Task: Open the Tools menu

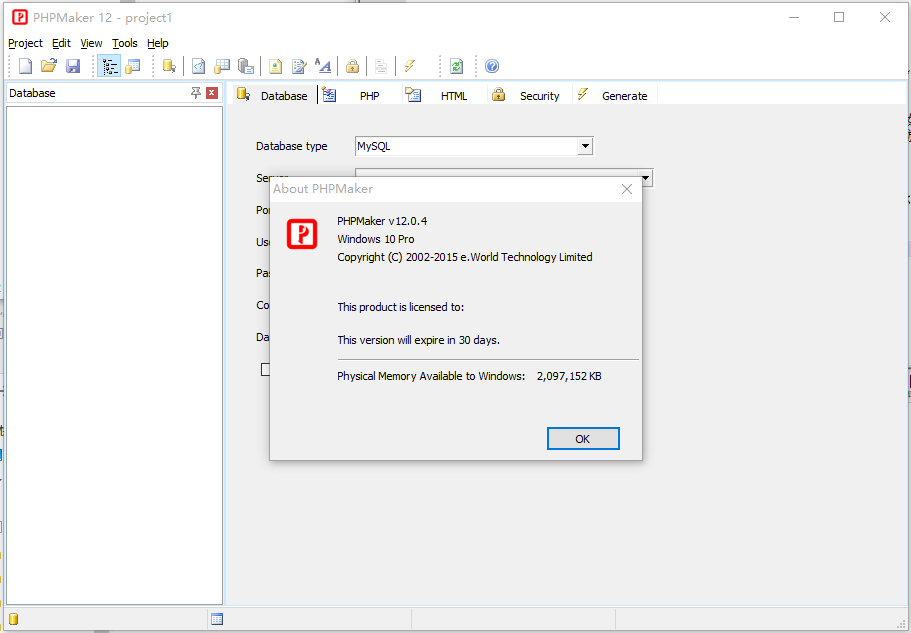Action: click(x=125, y=43)
